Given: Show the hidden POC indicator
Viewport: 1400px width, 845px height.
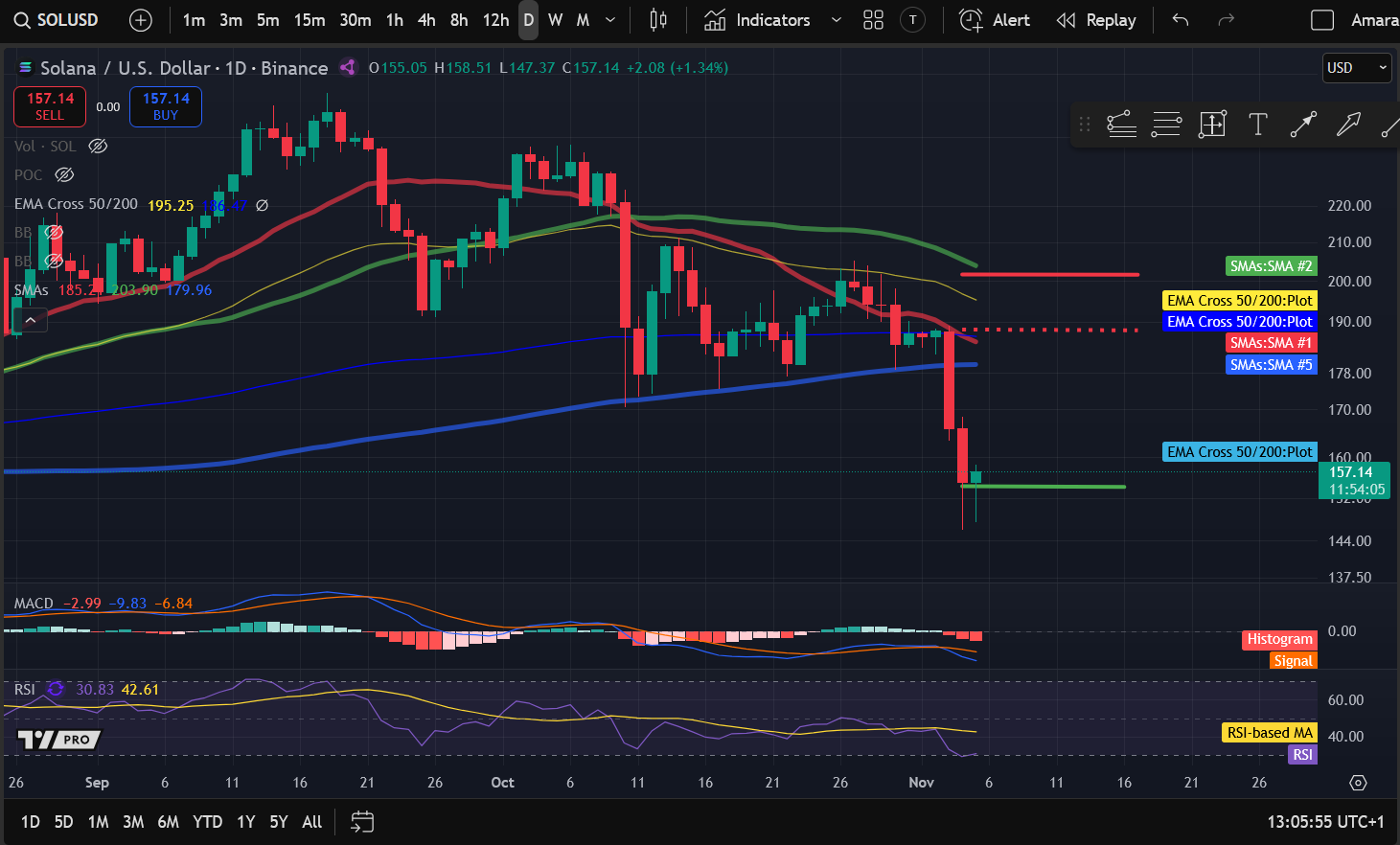Looking at the screenshot, I should [64, 174].
